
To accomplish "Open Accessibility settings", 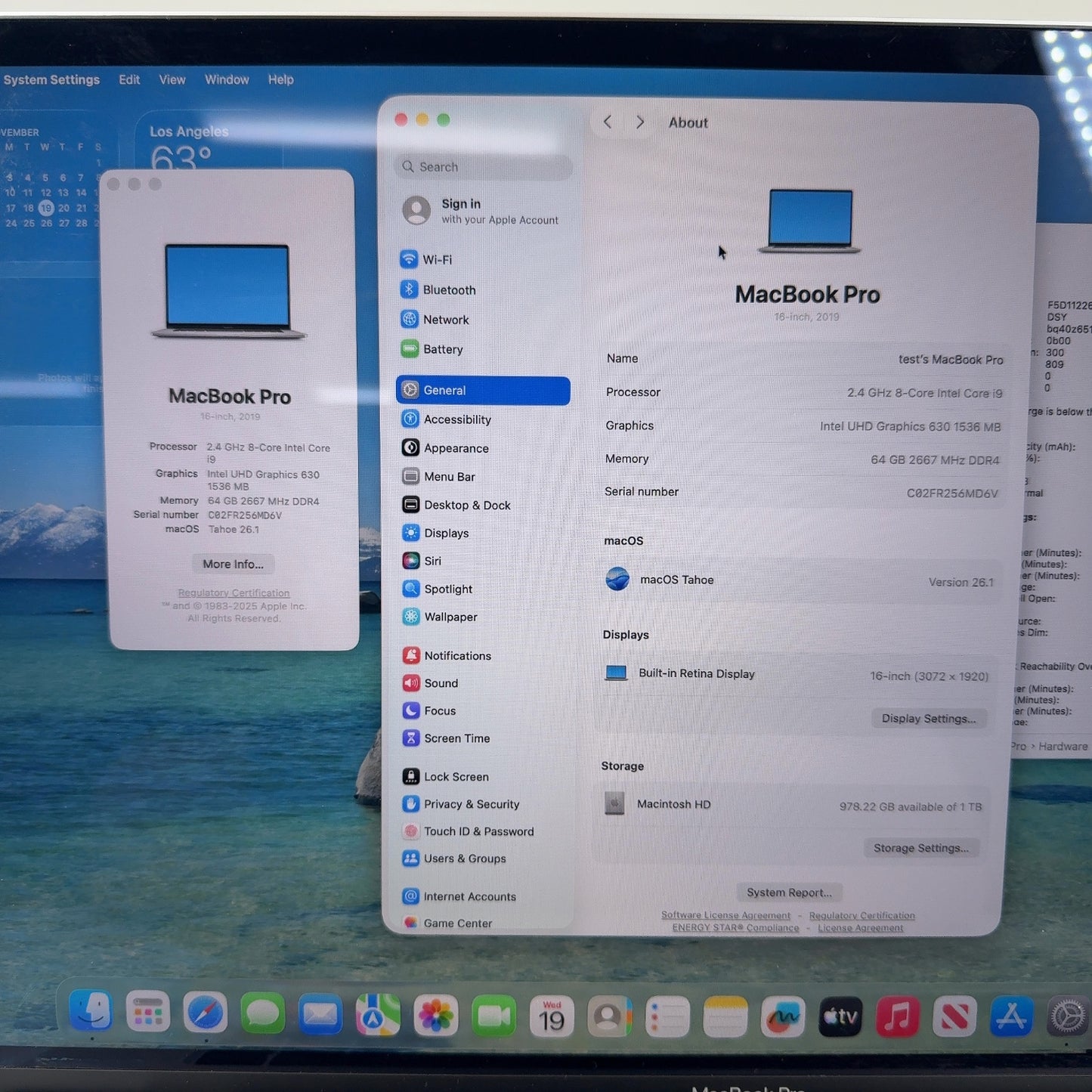I will (x=456, y=419).
